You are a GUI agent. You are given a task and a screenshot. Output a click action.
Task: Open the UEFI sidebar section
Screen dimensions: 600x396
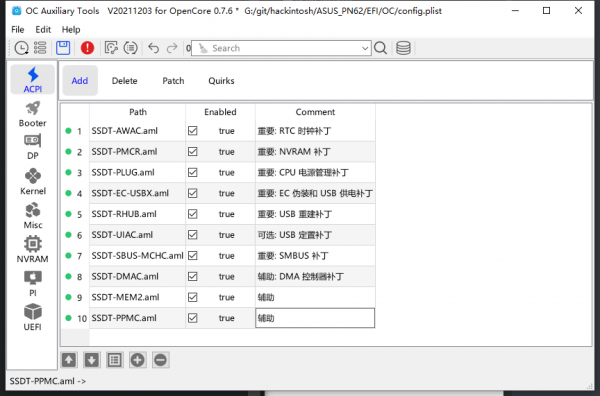(33, 317)
